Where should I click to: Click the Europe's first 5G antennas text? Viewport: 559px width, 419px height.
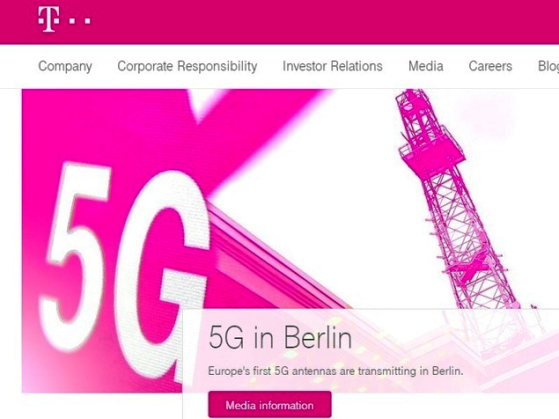point(335,371)
